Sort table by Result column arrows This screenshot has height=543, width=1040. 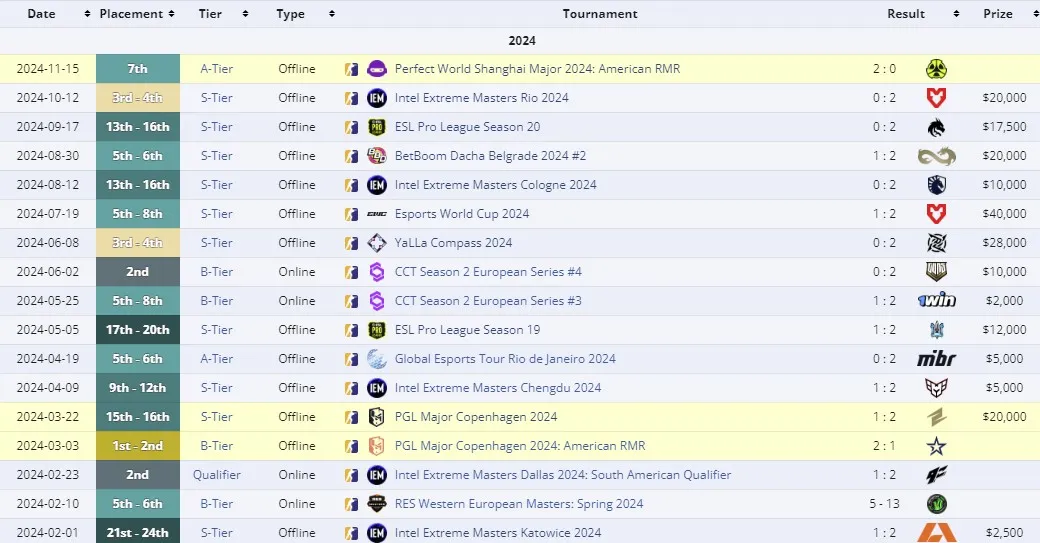tap(956, 14)
